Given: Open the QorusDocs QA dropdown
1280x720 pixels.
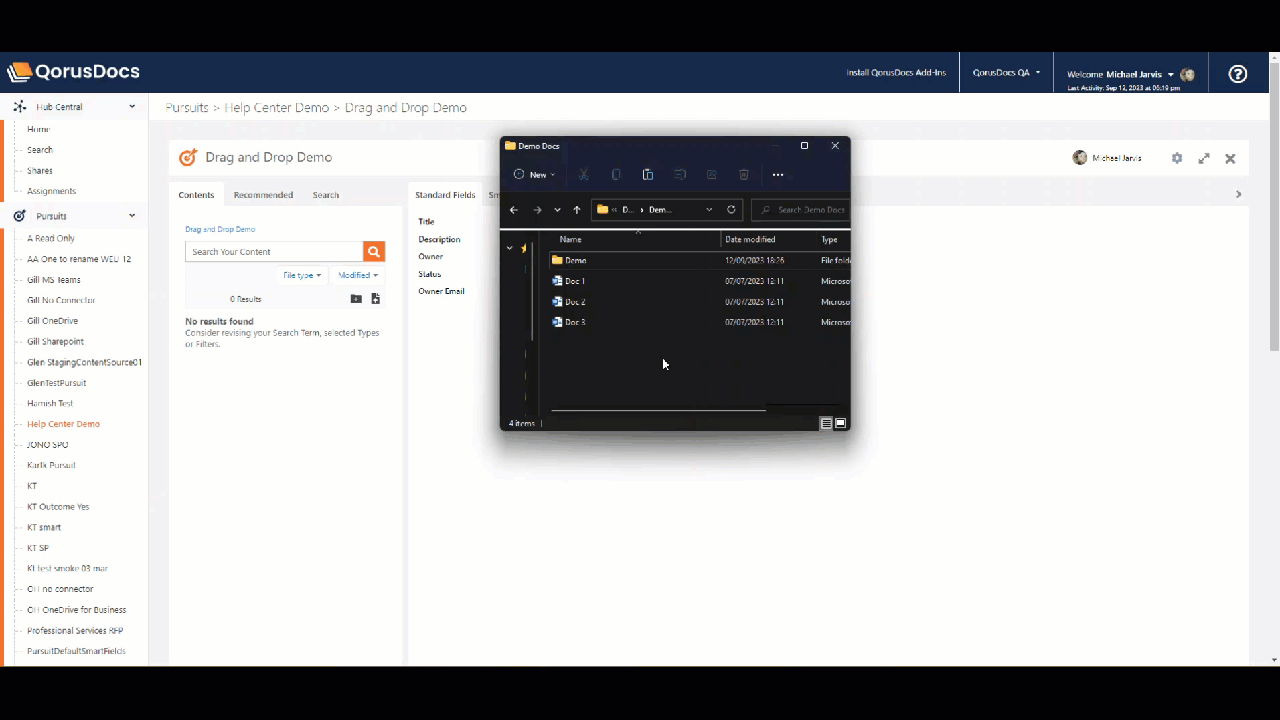Looking at the screenshot, I should point(1006,73).
